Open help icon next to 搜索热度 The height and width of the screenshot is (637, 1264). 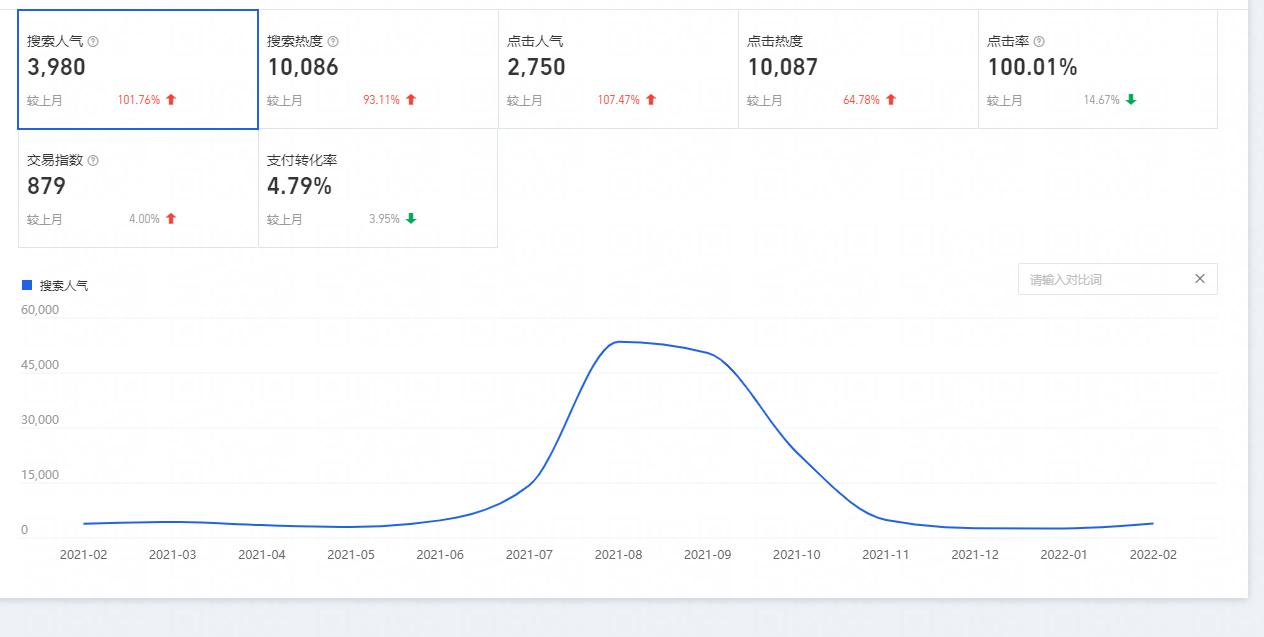pyautogui.click(x=333, y=42)
